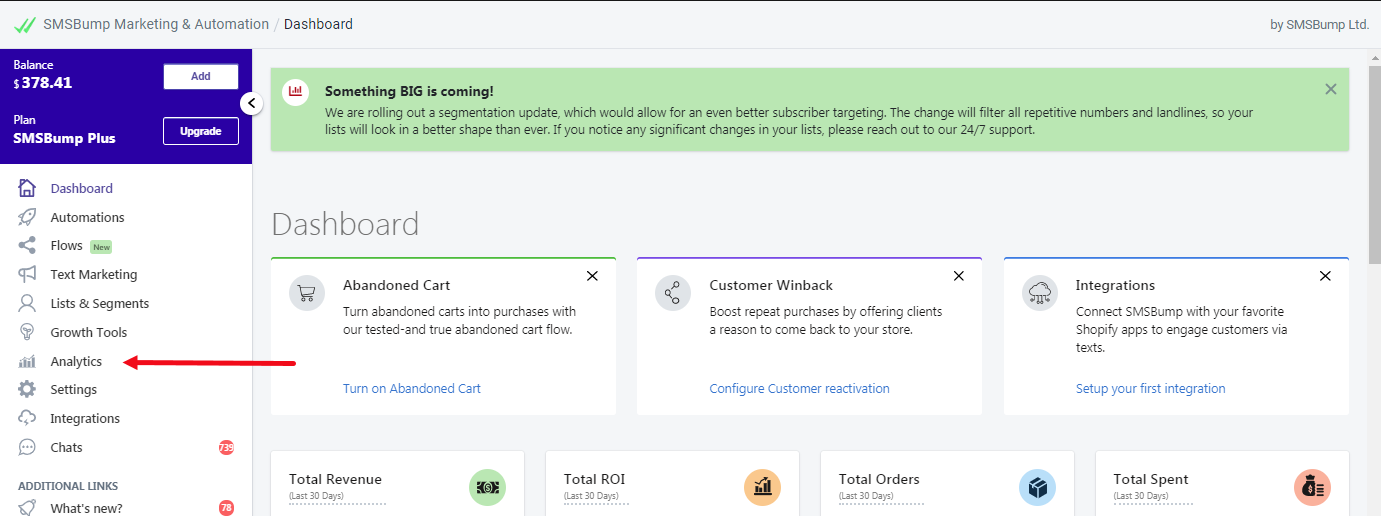Select Dashboard in the sidebar menu

click(82, 188)
